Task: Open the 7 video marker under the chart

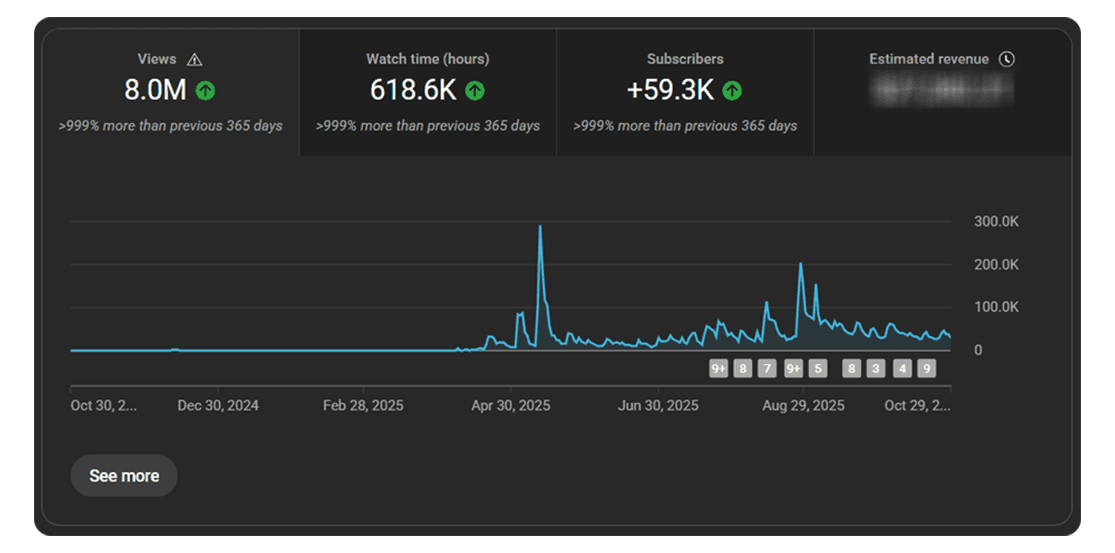Action: [x=767, y=368]
